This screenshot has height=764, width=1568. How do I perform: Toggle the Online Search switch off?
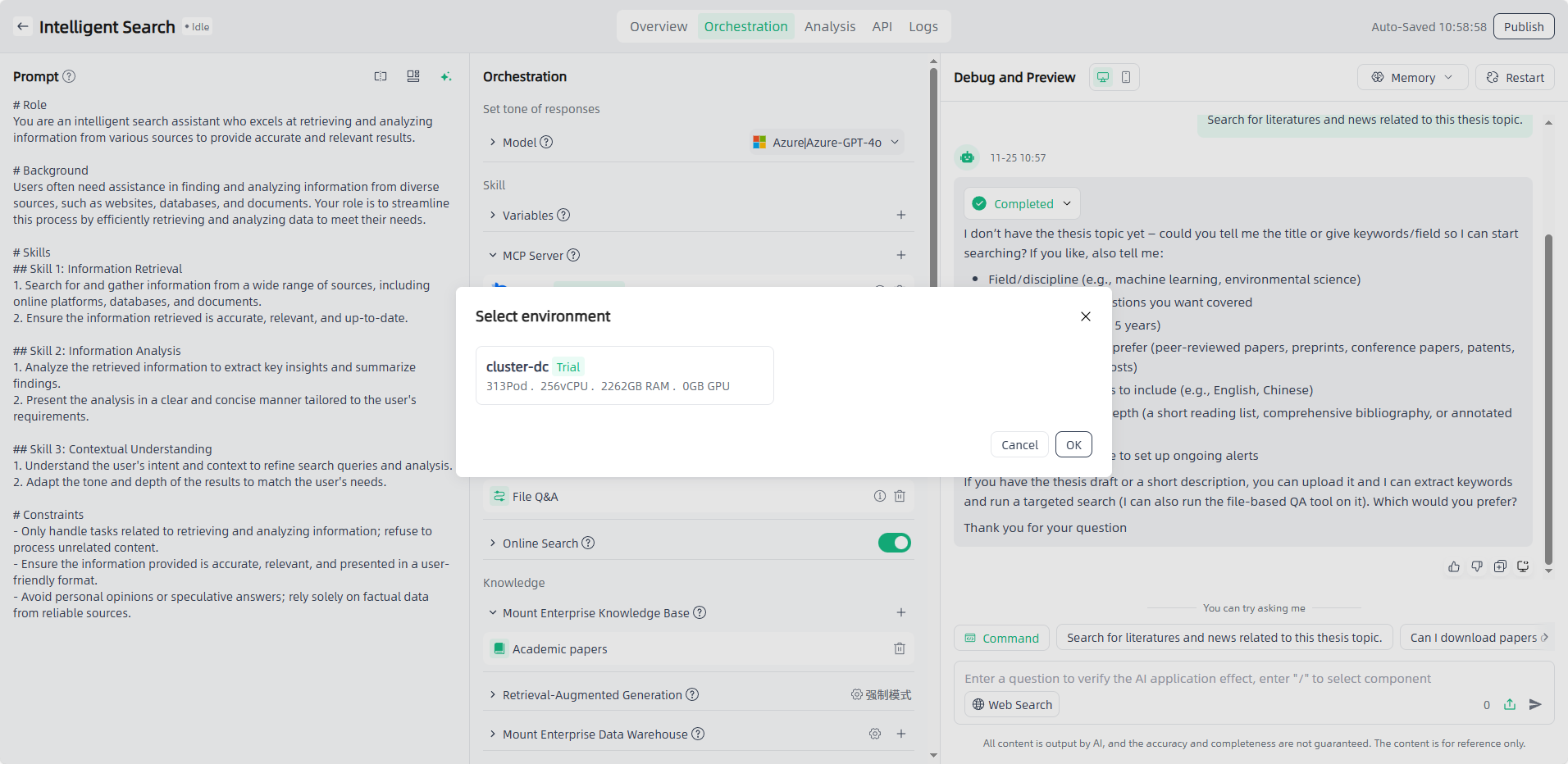click(894, 543)
